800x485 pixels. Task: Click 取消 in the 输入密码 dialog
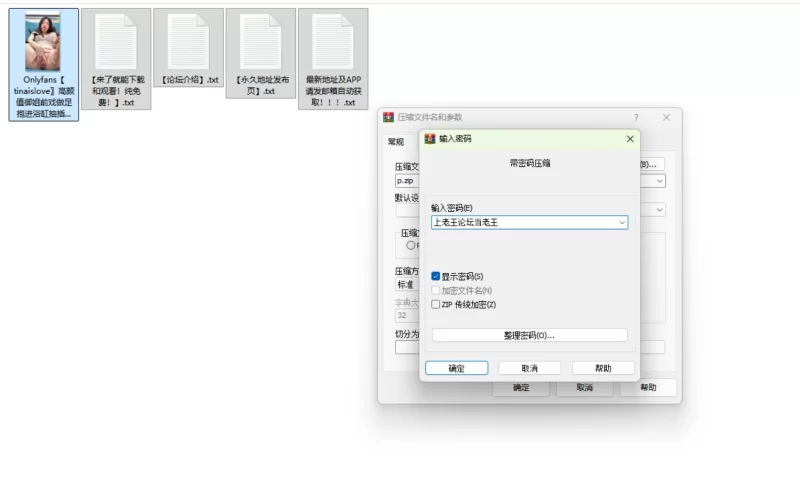[x=530, y=368]
